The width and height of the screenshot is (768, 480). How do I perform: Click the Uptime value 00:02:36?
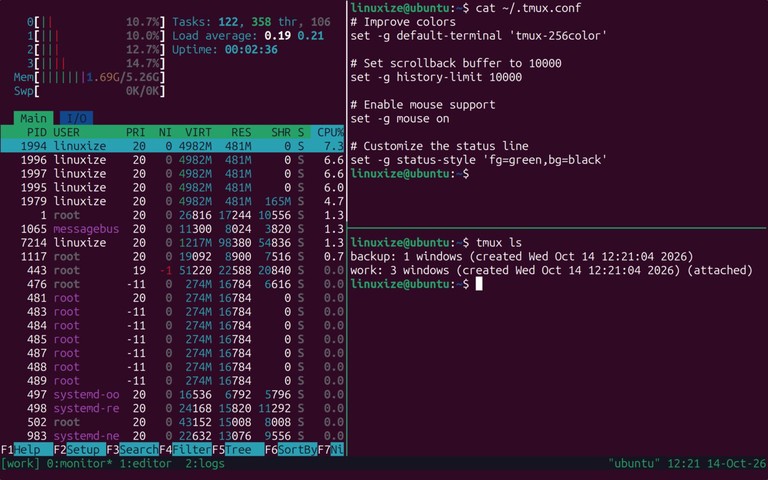click(x=251, y=49)
